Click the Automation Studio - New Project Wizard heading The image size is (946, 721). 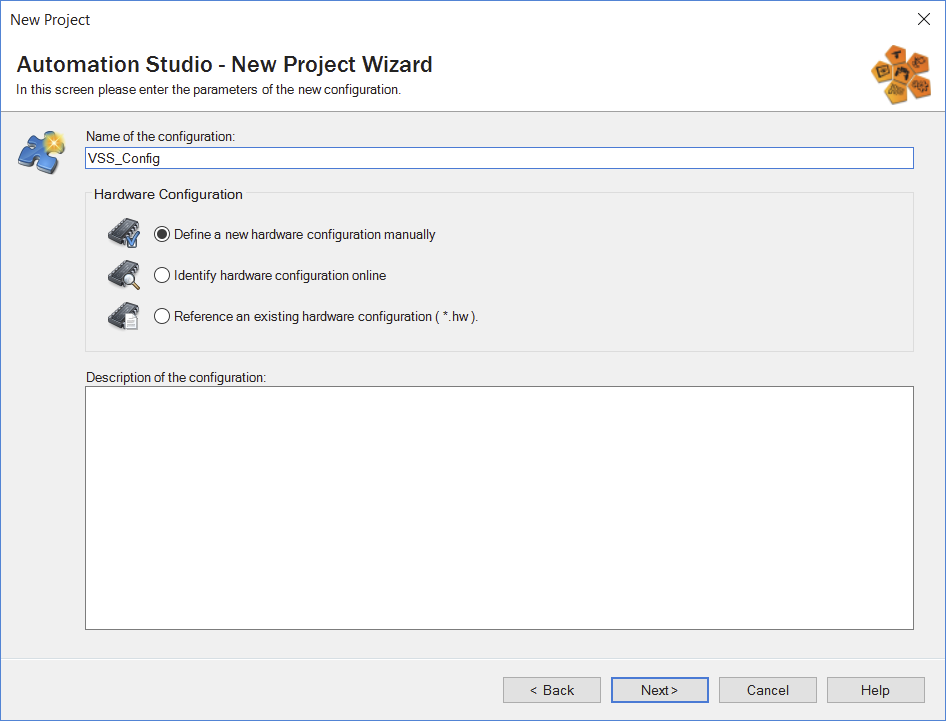coord(224,65)
